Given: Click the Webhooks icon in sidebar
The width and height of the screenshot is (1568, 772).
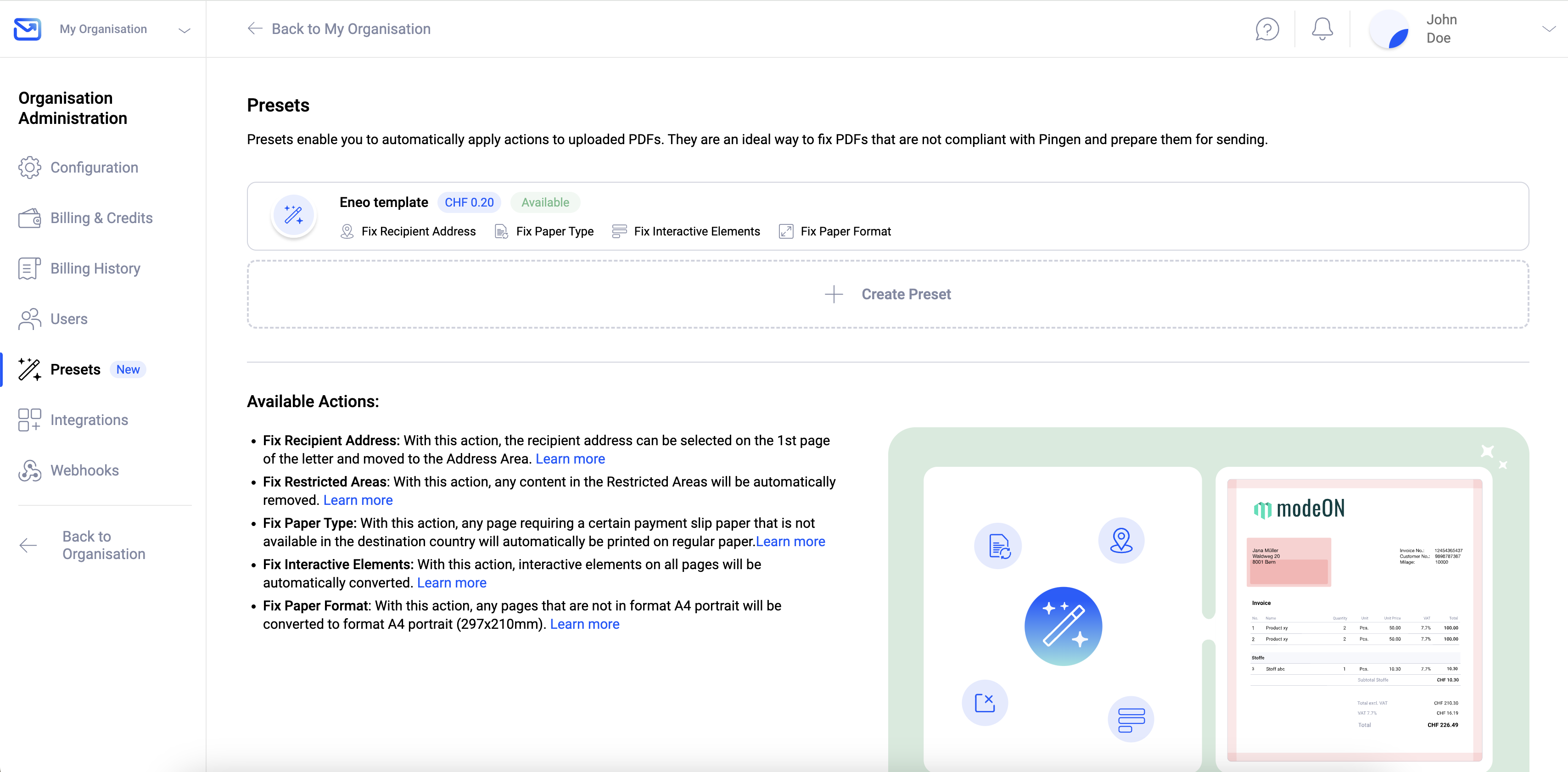Looking at the screenshot, I should coord(29,470).
